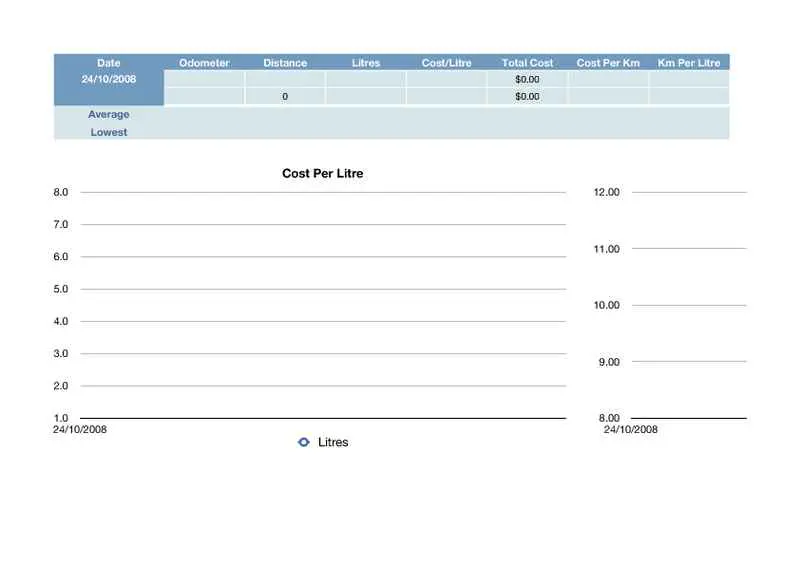This screenshot has width=800, height=565.
Task: Click the Litres legend circle marker
Action: [304, 442]
